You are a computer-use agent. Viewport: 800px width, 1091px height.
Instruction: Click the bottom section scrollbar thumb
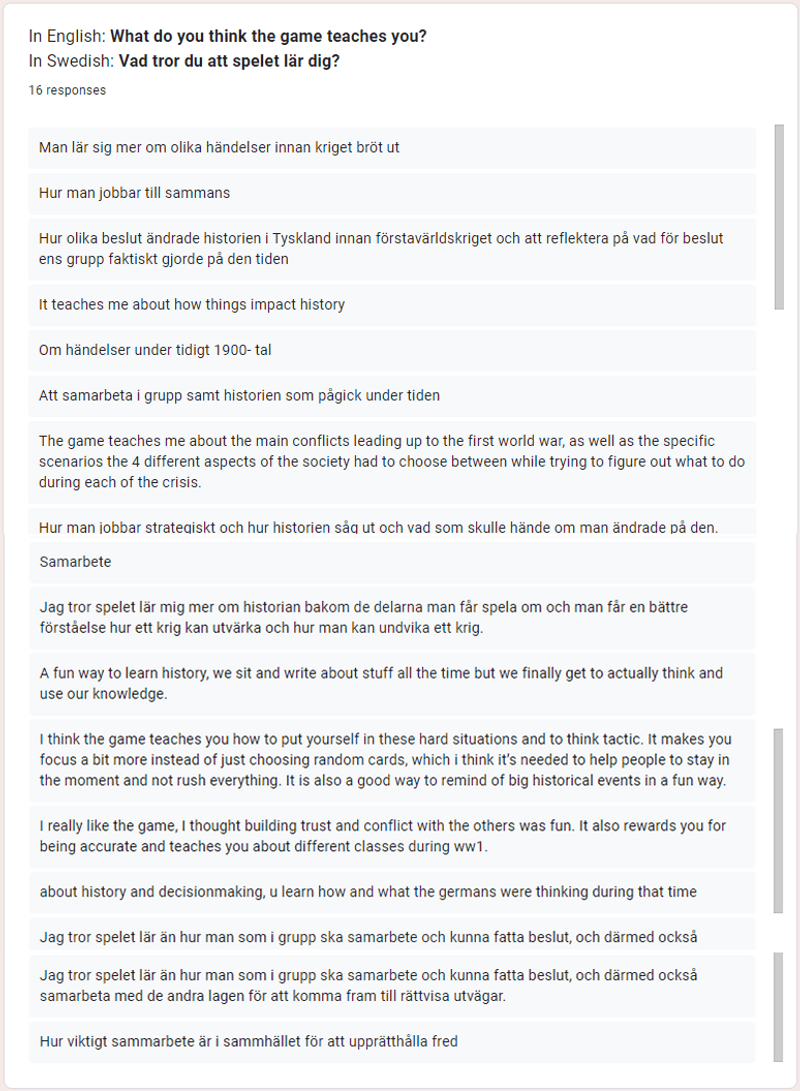(778, 1007)
